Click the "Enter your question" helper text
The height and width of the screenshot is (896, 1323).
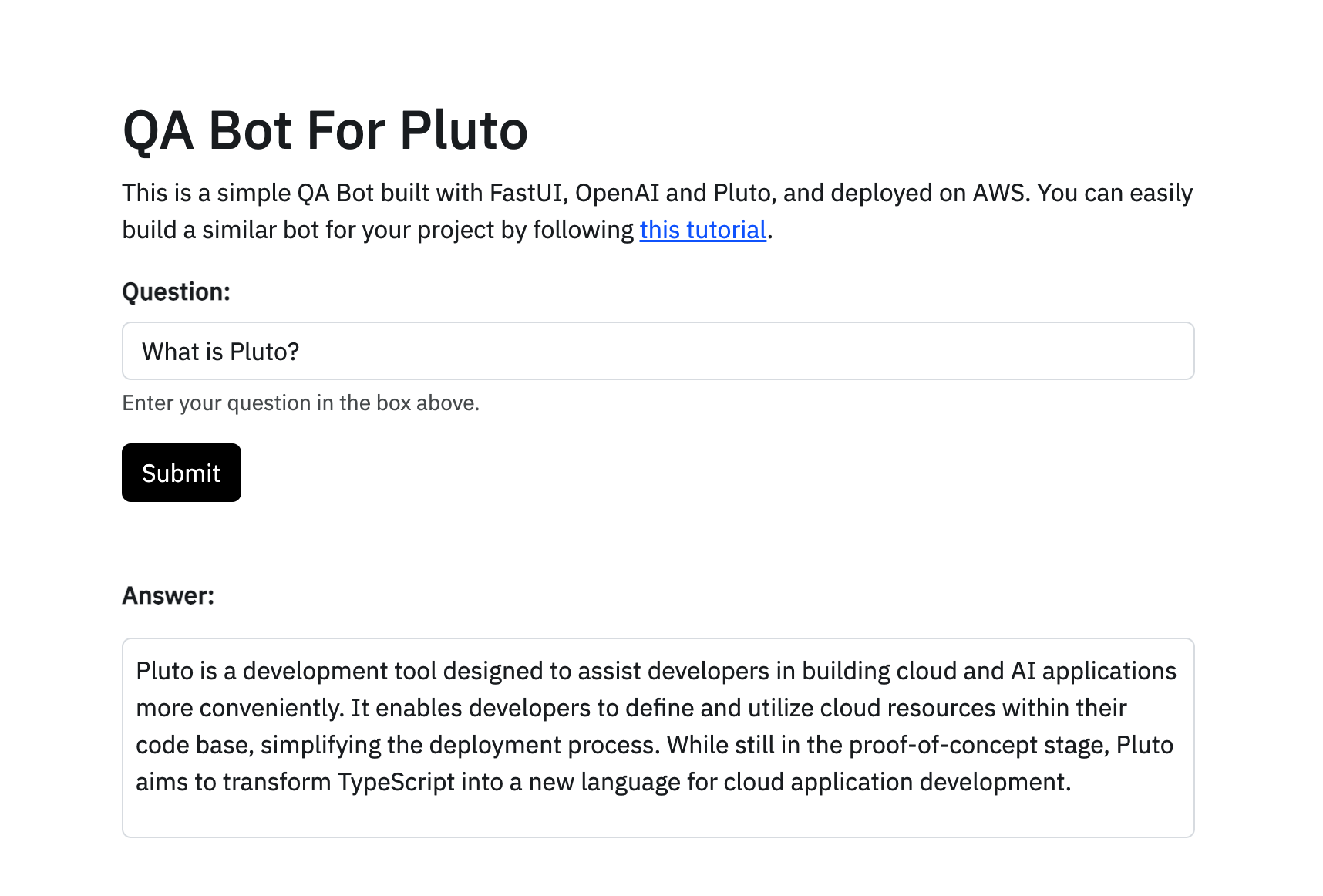click(x=301, y=403)
